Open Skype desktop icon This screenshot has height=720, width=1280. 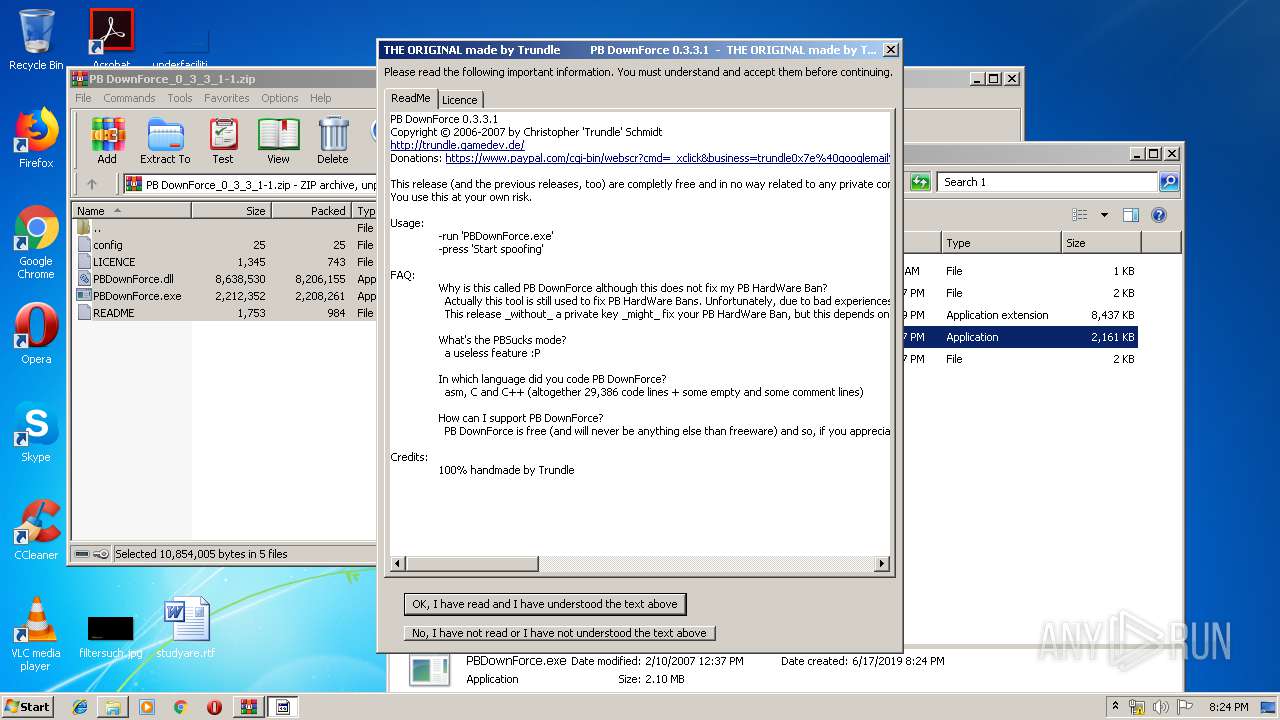36,432
